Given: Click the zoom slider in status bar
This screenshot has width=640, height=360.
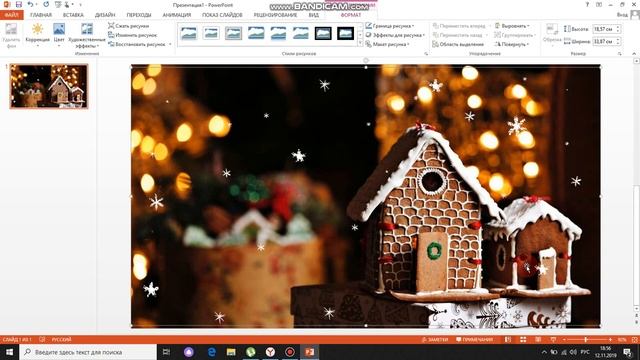Looking at the screenshot, I should click(587, 340).
